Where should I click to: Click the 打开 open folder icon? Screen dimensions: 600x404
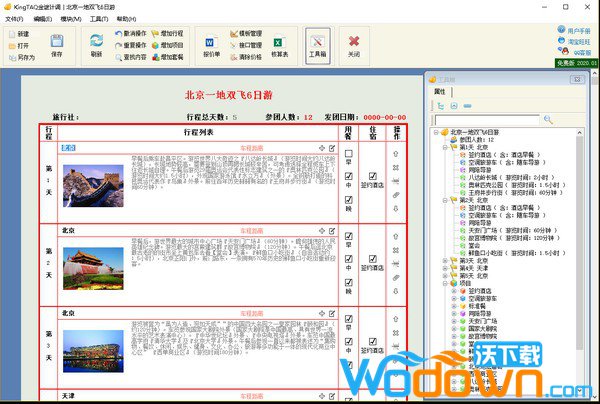click(12, 46)
